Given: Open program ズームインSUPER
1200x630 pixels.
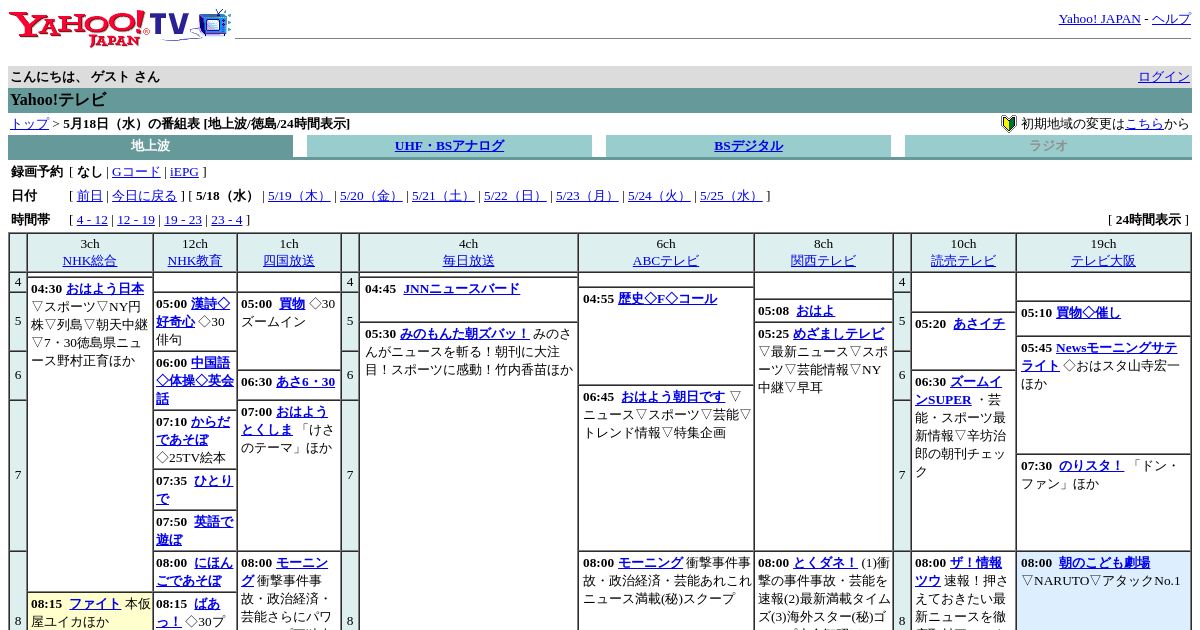Looking at the screenshot, I should click(958, 391).
